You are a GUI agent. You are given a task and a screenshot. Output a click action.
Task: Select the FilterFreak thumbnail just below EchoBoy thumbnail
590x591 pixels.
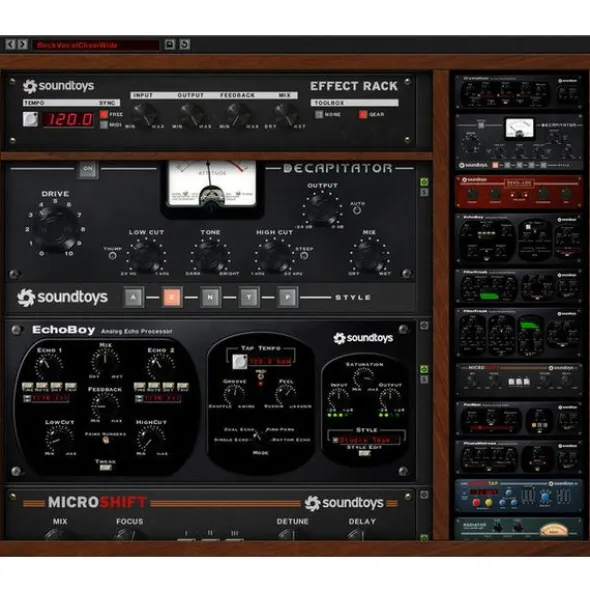pyautogui.click(x=519, y=286)
